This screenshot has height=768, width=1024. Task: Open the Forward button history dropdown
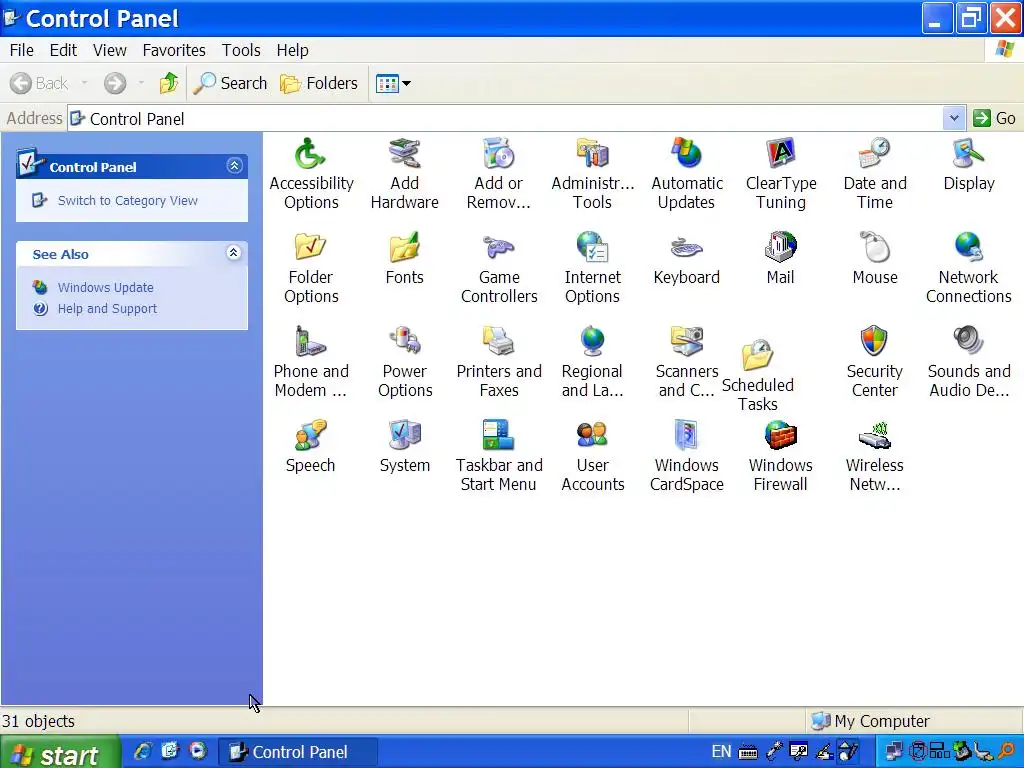point(140,84)
